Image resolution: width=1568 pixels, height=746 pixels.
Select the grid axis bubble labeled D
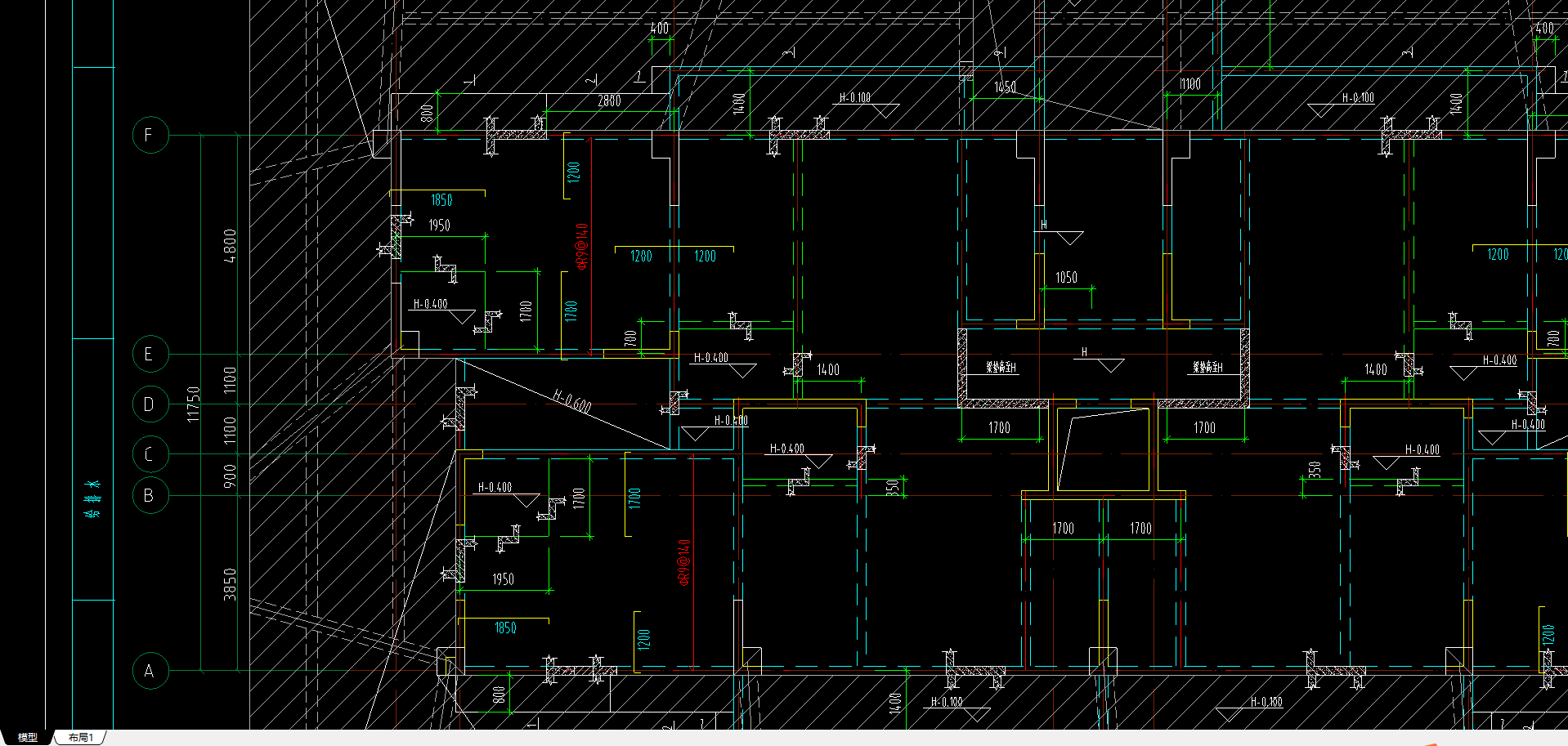pos(150,404)
